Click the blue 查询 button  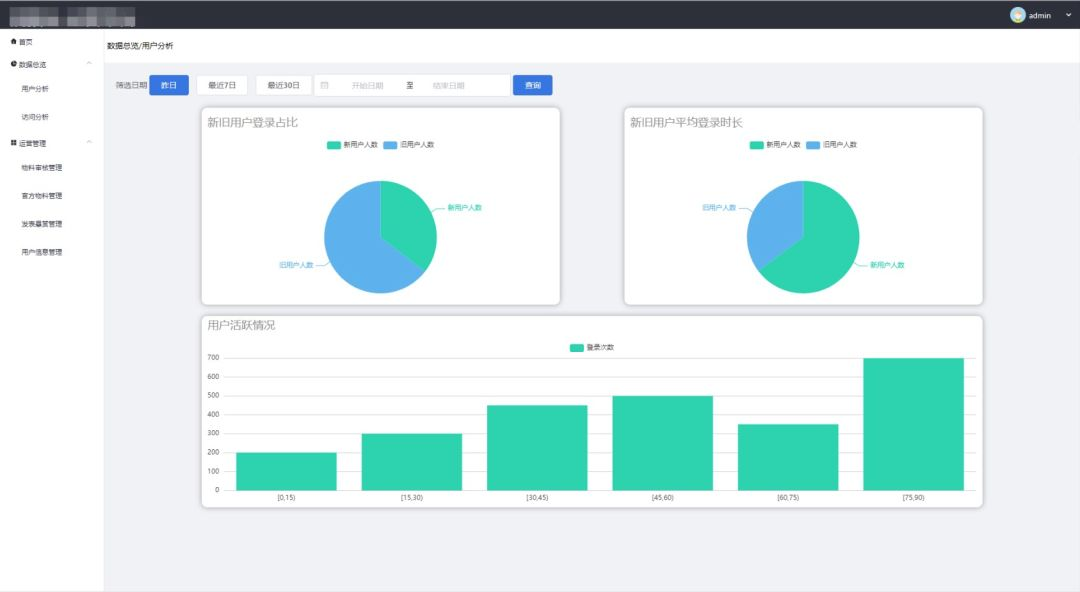(x=532, y=85)
